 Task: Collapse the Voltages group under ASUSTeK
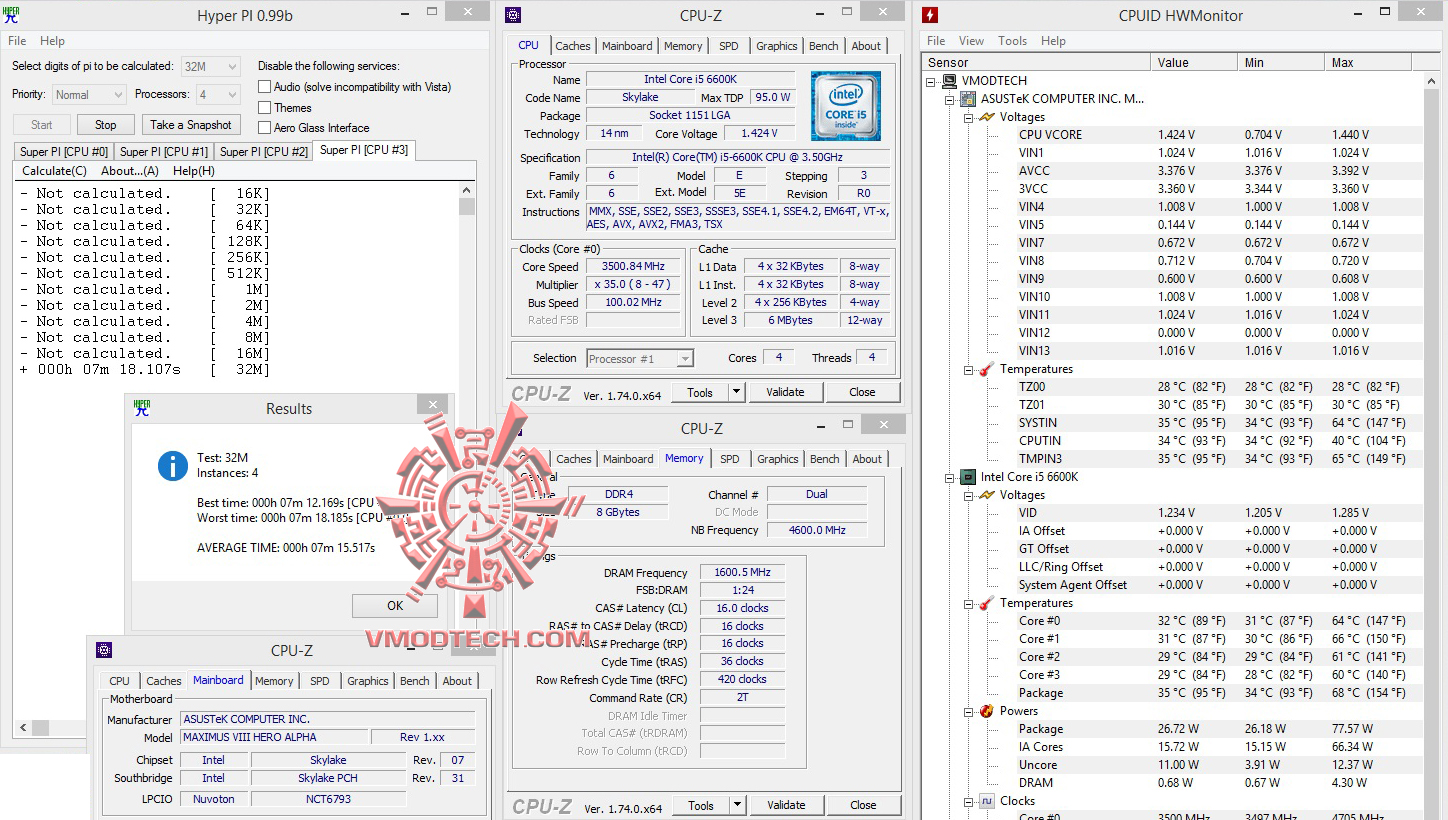point(968,117)
